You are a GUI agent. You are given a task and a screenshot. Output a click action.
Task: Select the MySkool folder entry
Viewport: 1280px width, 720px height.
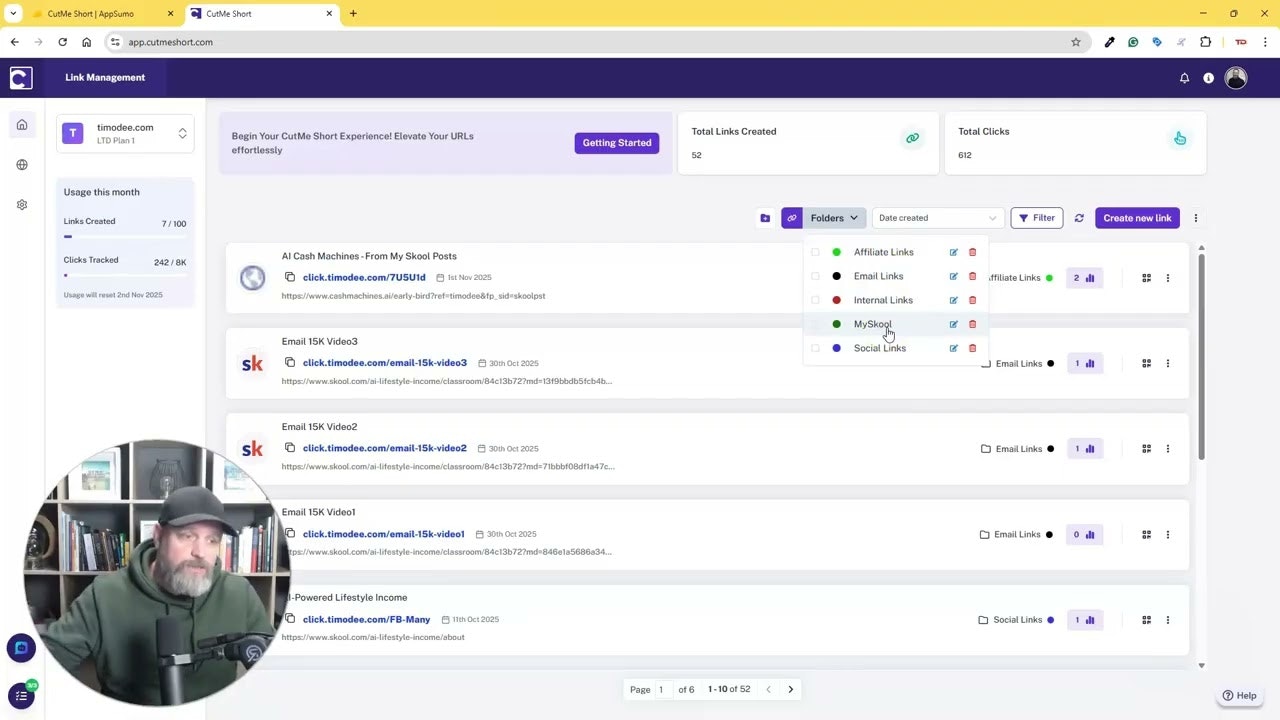click(x=872, y=324)
